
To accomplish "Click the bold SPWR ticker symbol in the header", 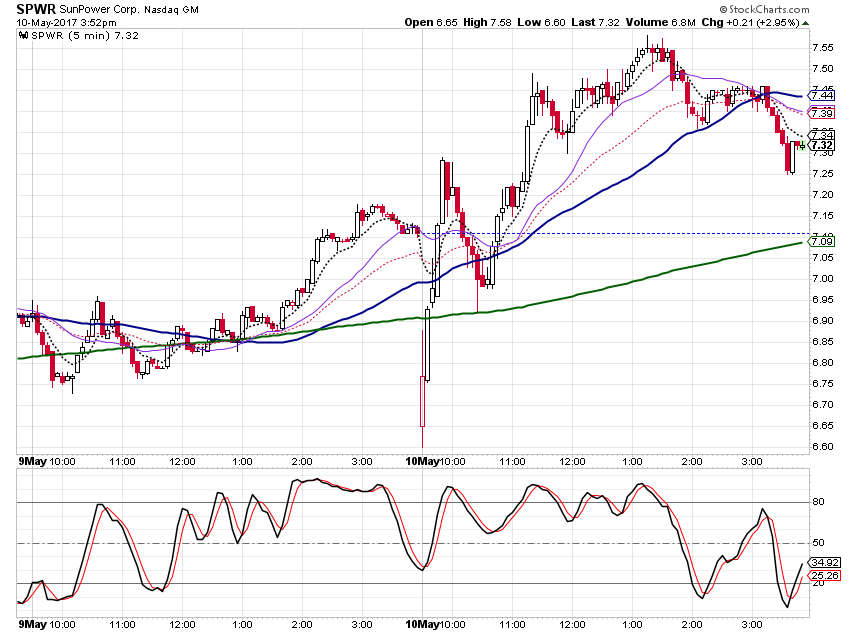I will (36, 9).
